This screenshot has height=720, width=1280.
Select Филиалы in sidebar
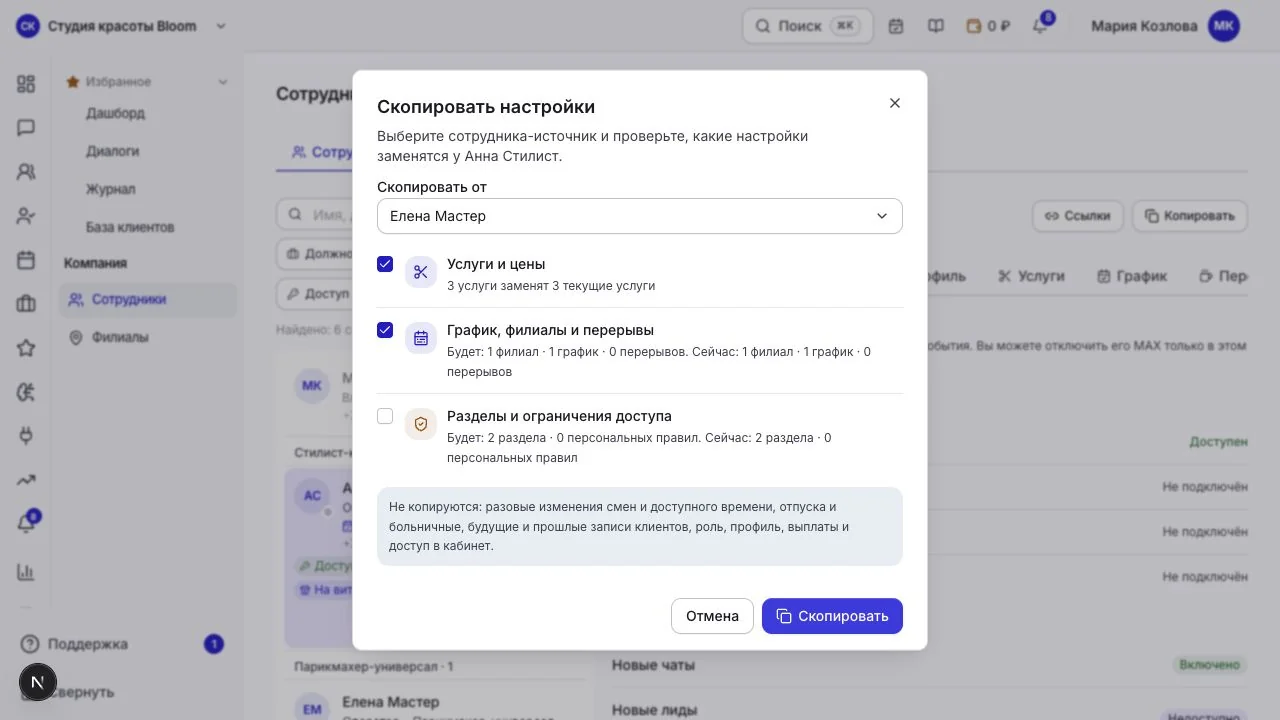pyautogui.click(x=148, y=337)
